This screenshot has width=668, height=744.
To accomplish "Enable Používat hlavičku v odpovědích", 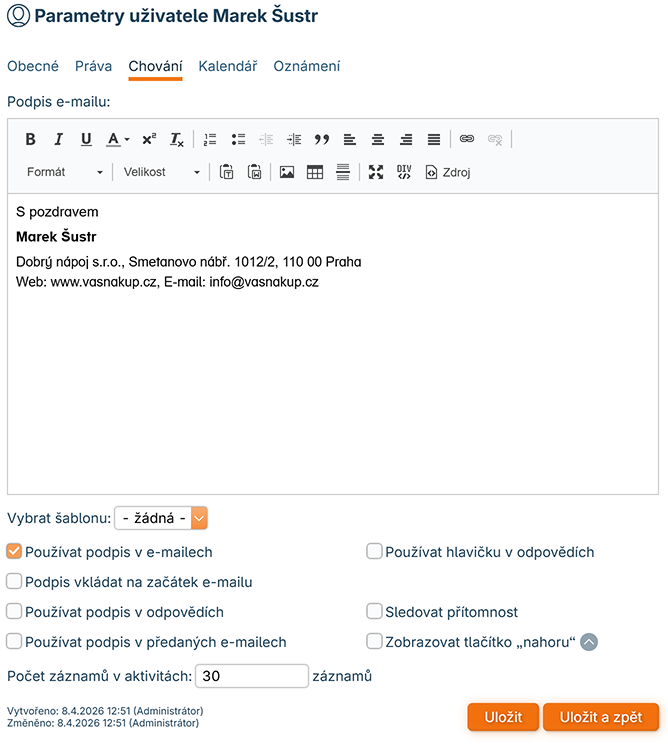I will tap(374, 551).
